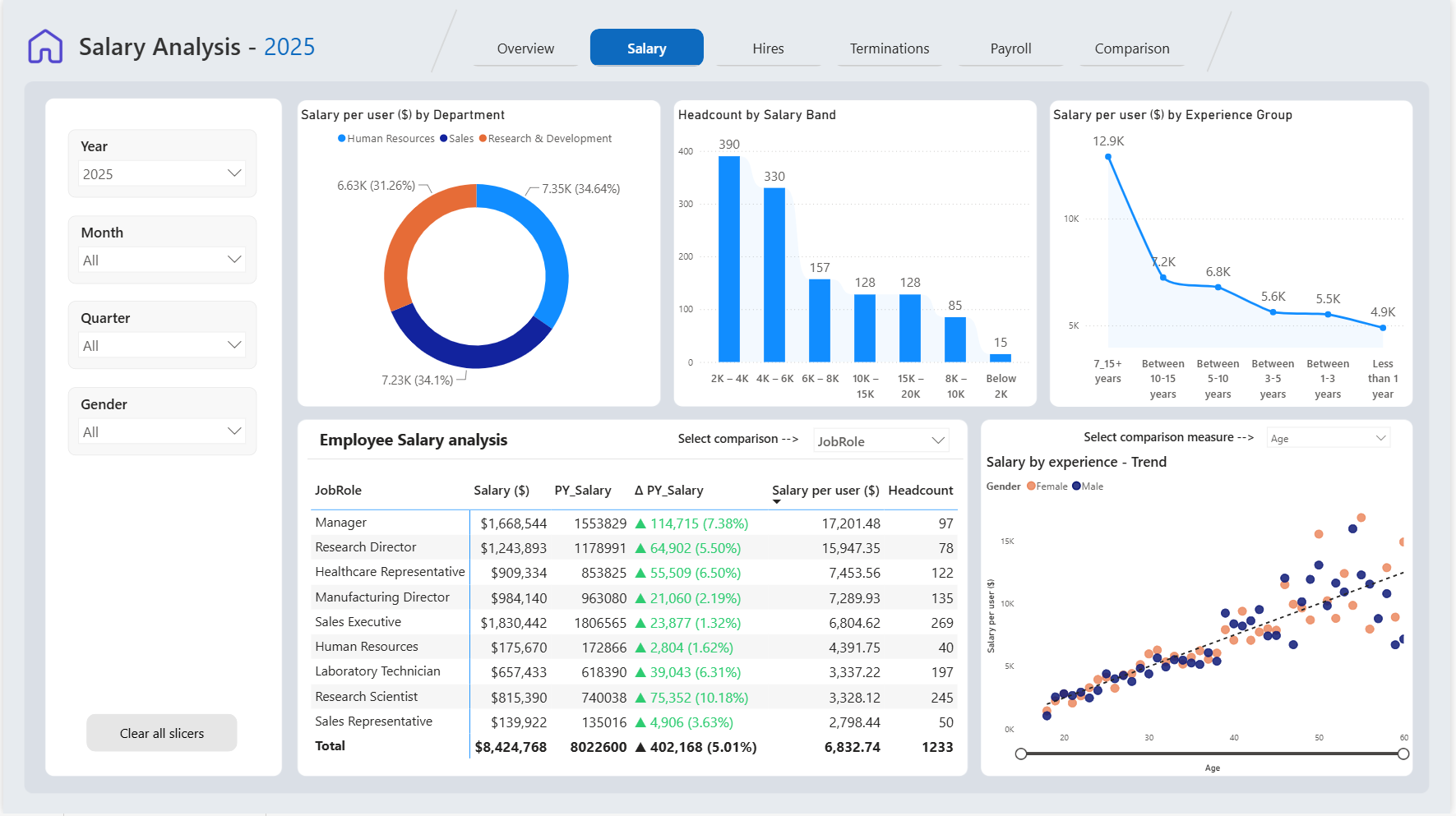Open the Year slicer dropdown
Screen dimensions: 1456x816
(163, 173)
